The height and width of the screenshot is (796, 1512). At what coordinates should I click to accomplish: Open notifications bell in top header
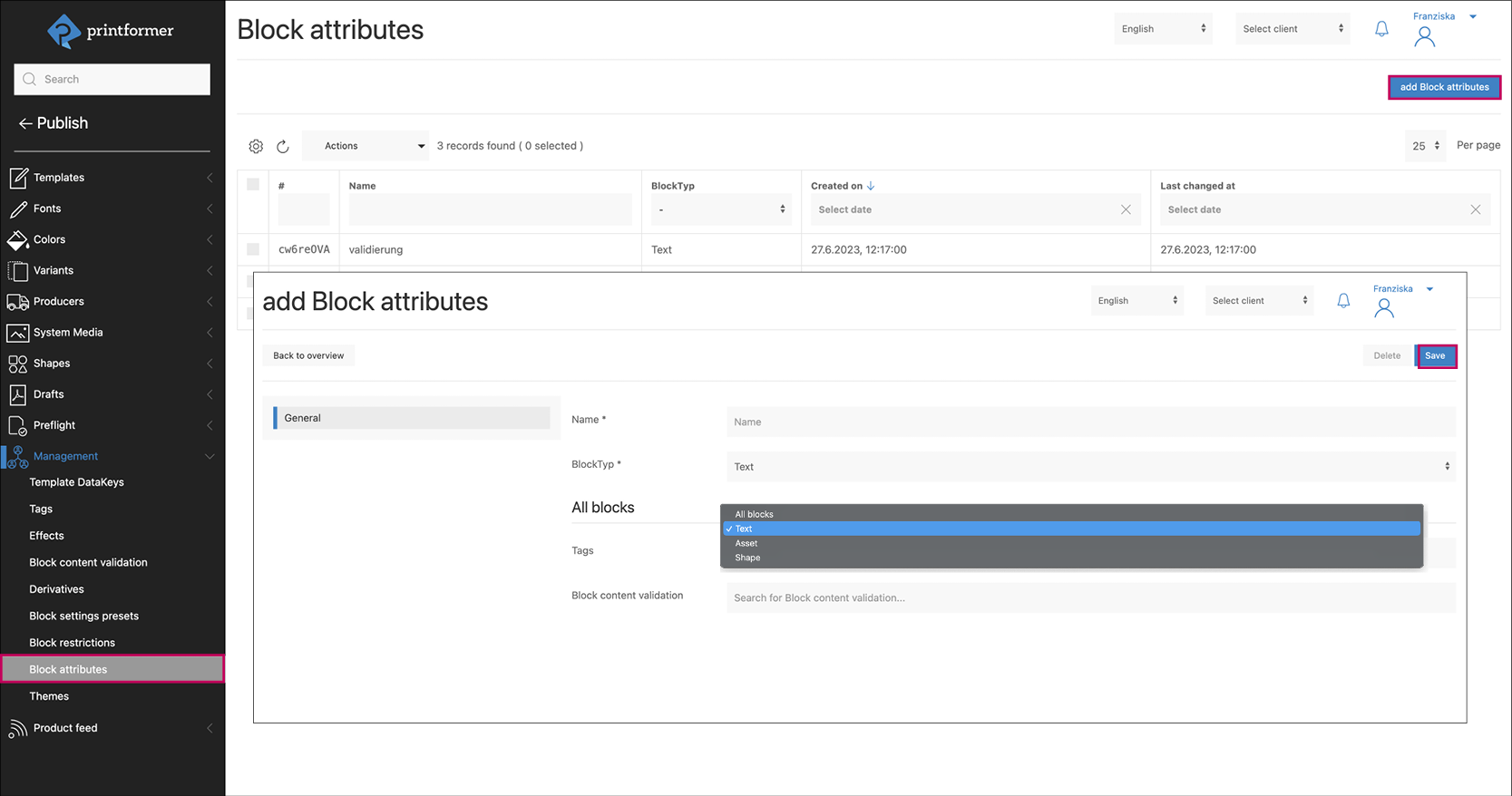click(x=1381, y=29)
